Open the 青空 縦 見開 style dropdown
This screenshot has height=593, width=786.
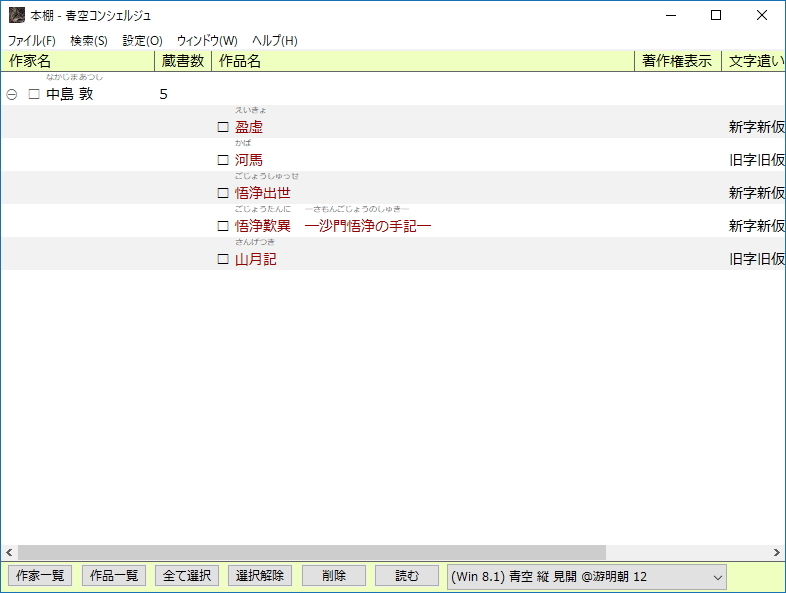pyautogui.click(x=586, y=576)
